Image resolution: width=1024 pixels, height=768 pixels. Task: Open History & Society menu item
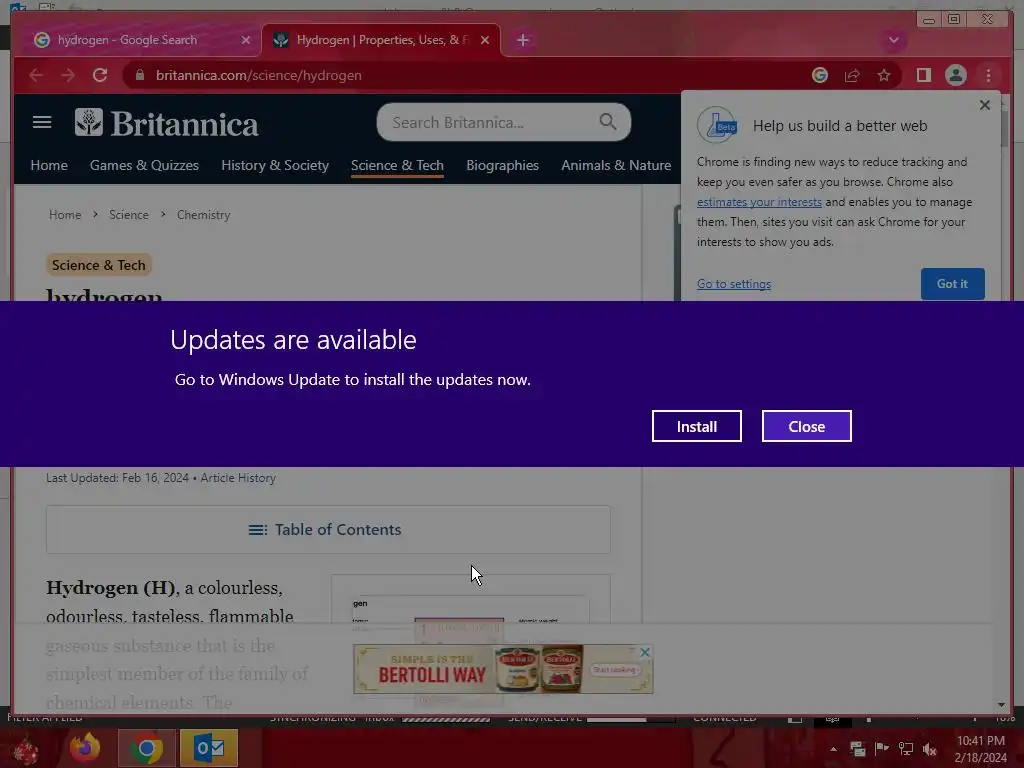275,165
